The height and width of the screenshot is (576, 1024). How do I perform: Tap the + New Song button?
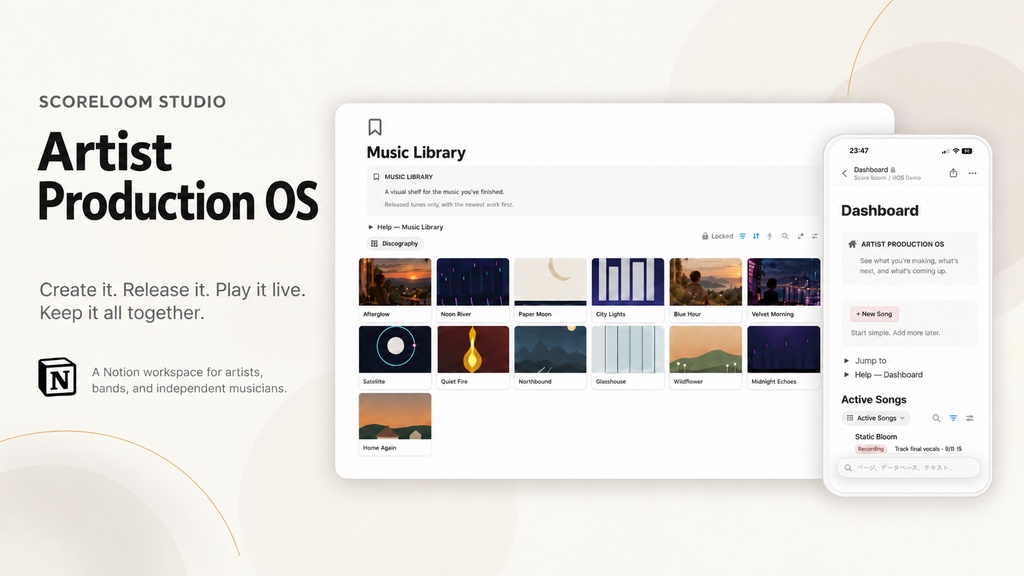(874, 314)
